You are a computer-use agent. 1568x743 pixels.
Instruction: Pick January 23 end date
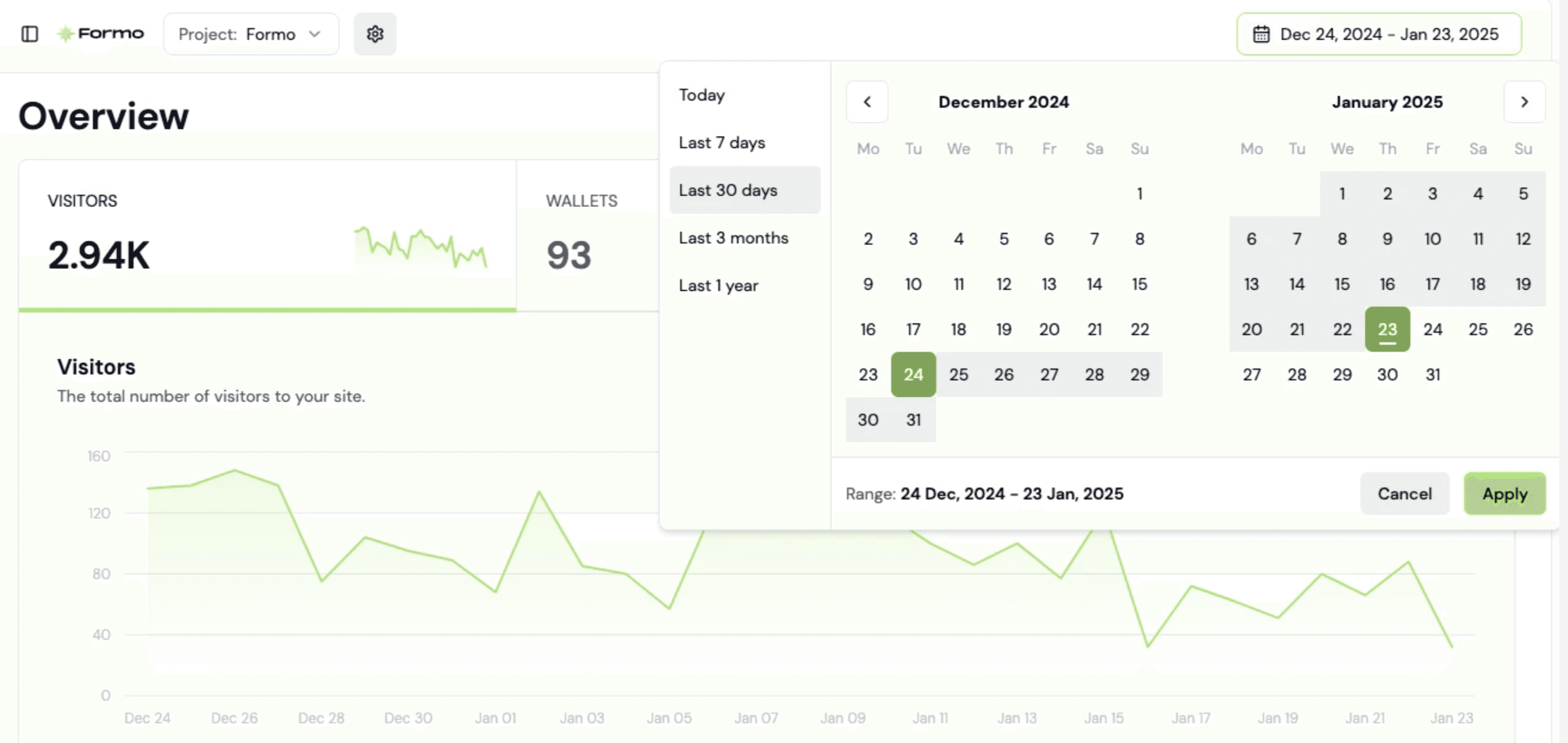point(1387,329)
